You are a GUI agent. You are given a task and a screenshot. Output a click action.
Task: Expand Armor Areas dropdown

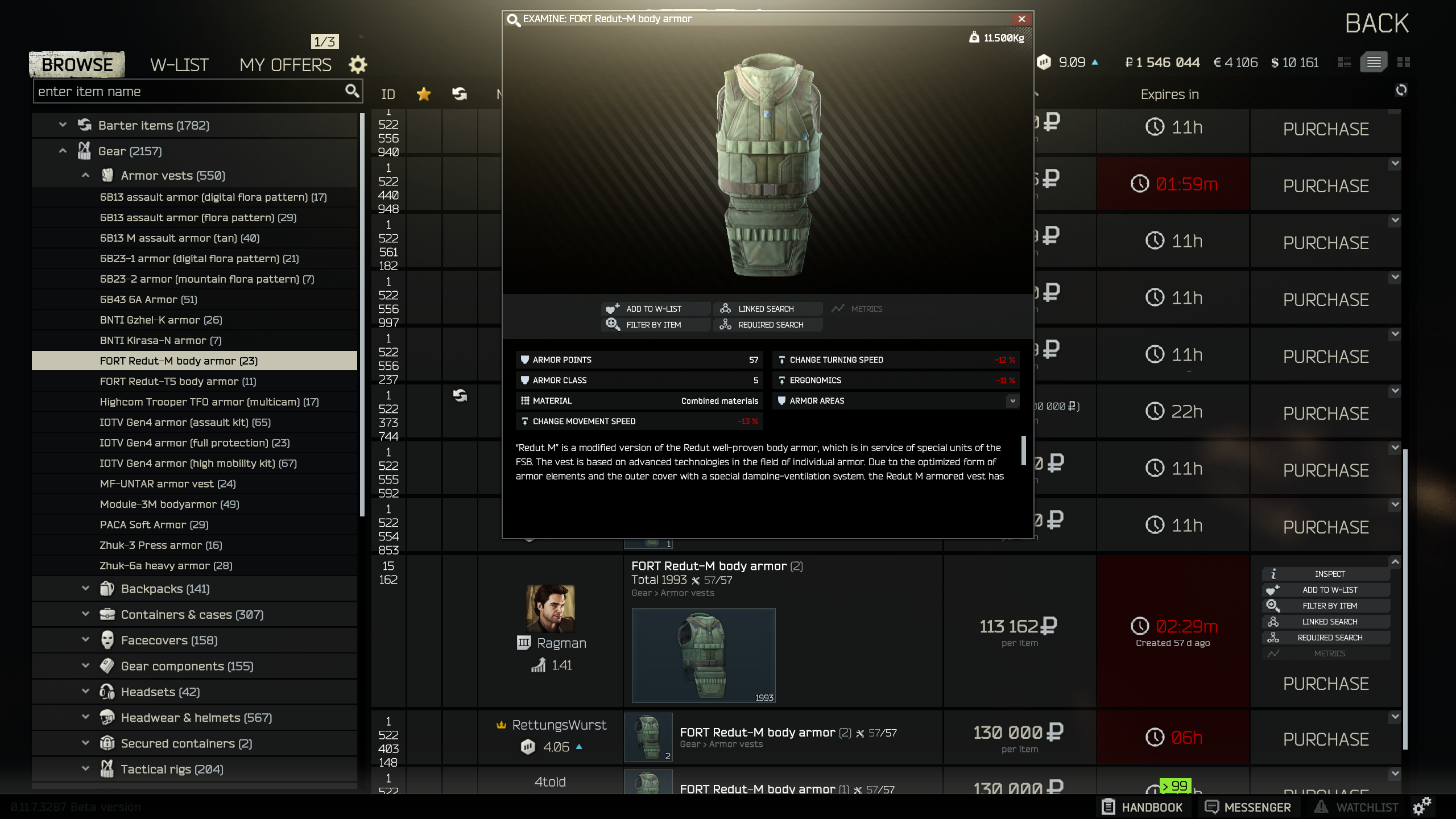1012,401
